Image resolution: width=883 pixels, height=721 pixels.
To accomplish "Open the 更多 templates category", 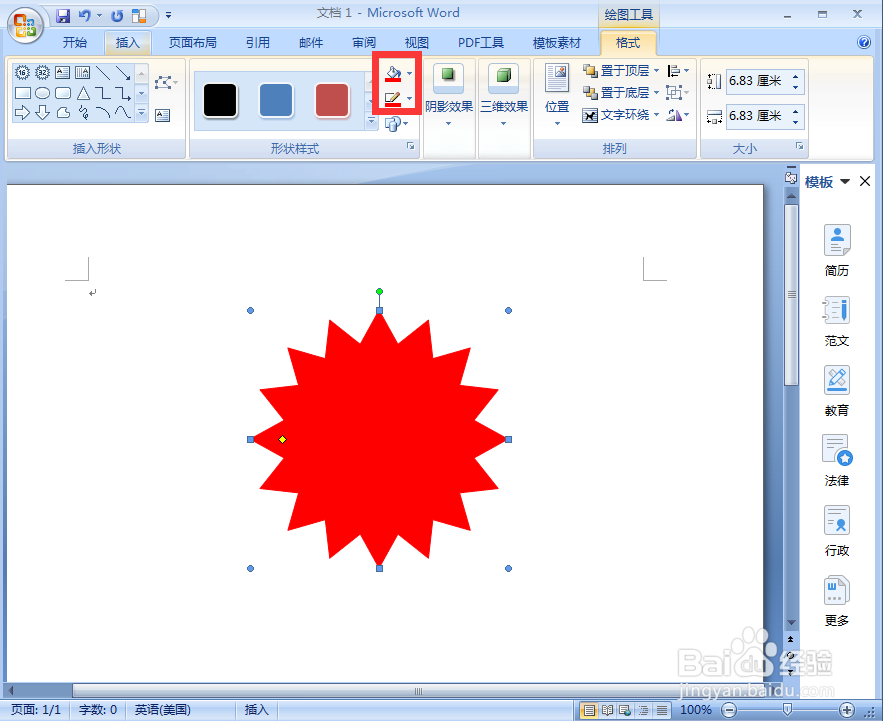I will tap(837, 601).
